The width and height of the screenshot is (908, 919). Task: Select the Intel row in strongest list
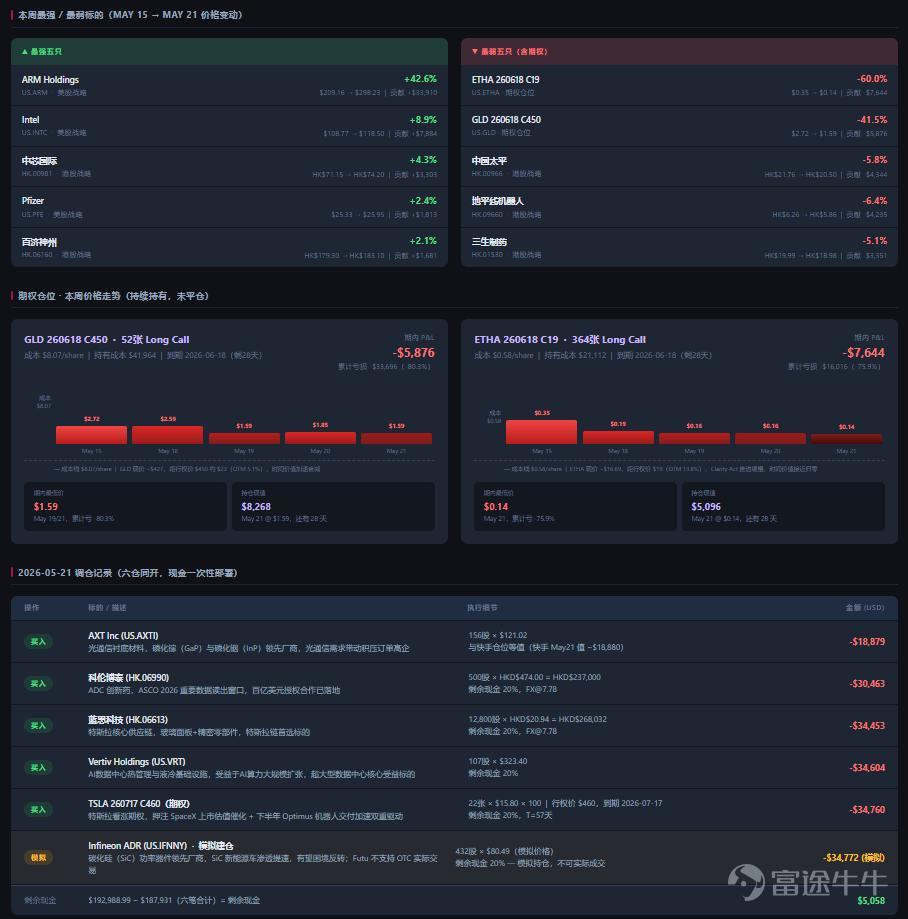229,126
